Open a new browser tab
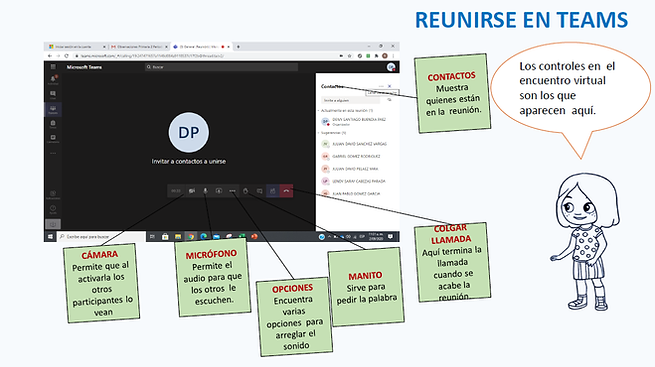655x367 pixels. (238, 47)
